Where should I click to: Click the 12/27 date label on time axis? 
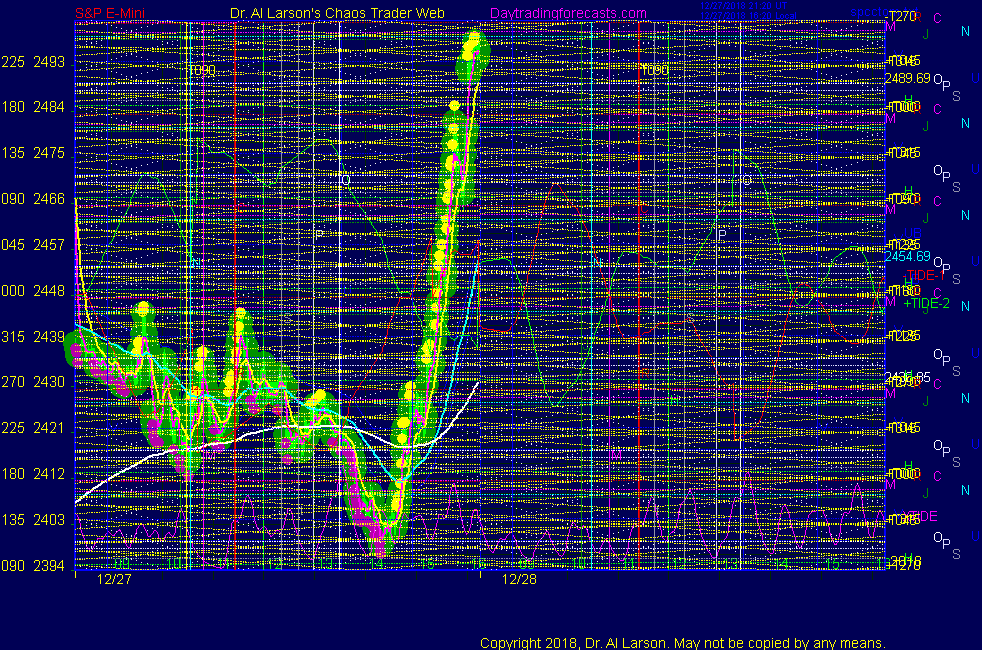coord(115,579)
